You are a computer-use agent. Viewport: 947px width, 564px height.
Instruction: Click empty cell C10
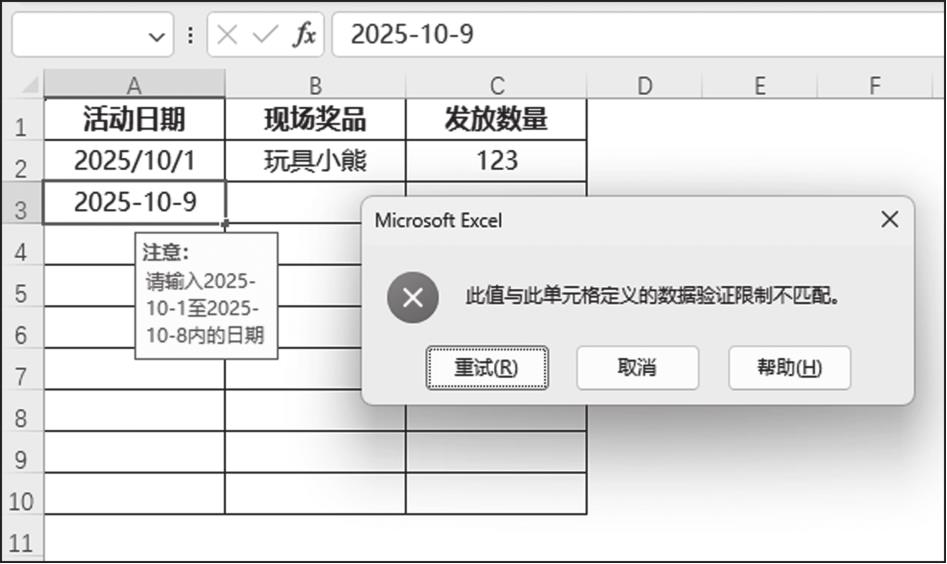(x=496, y=494)
